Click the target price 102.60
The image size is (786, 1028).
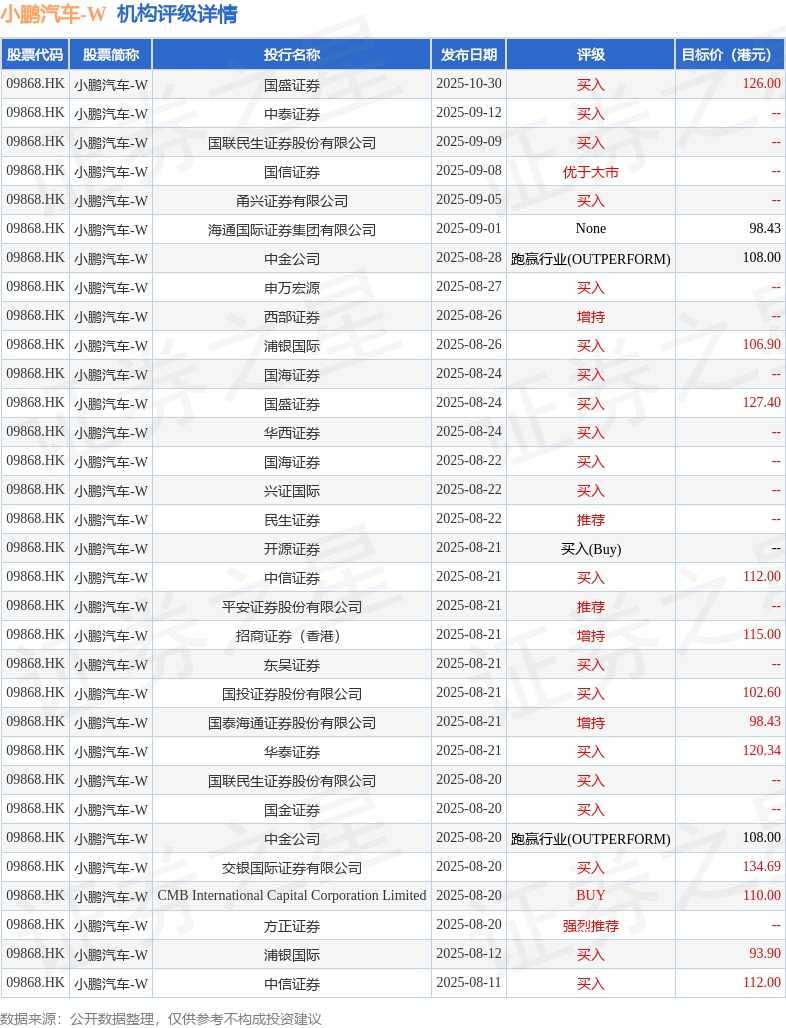[x=762, y=692]
